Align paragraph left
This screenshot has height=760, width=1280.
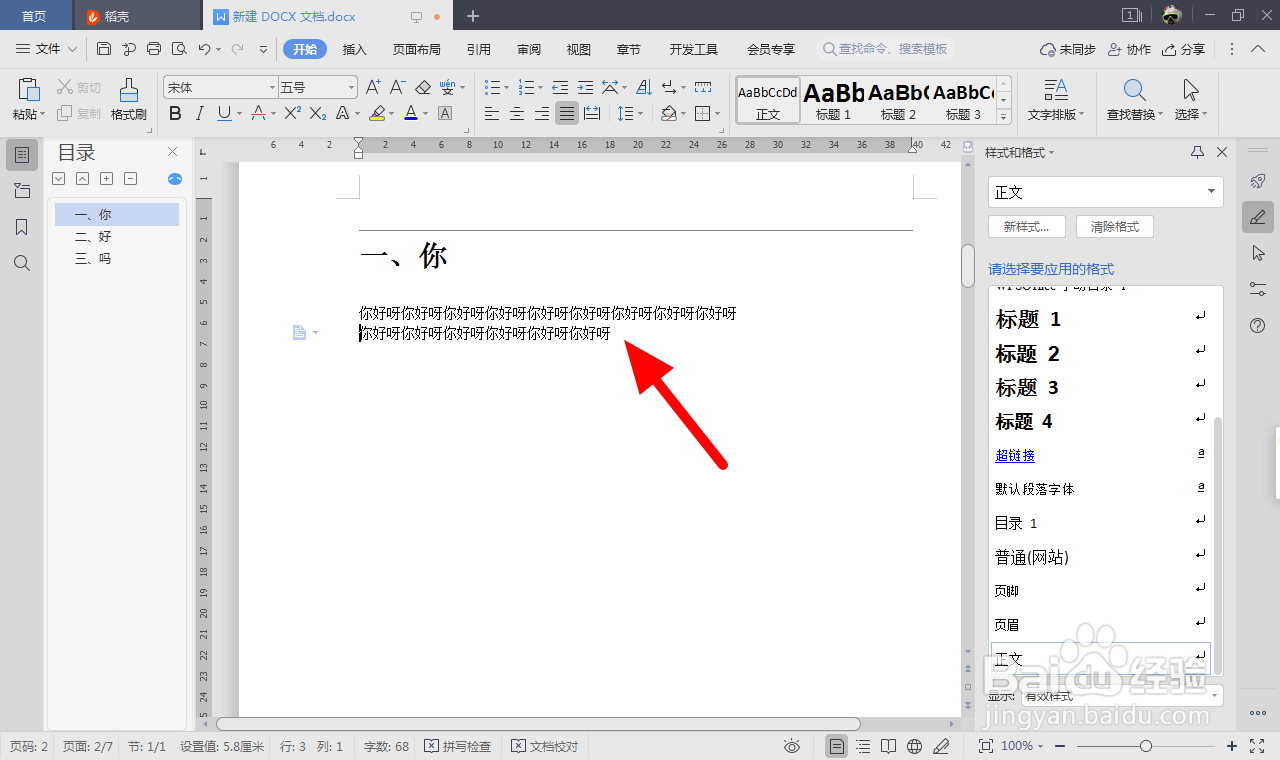point(492,113)
